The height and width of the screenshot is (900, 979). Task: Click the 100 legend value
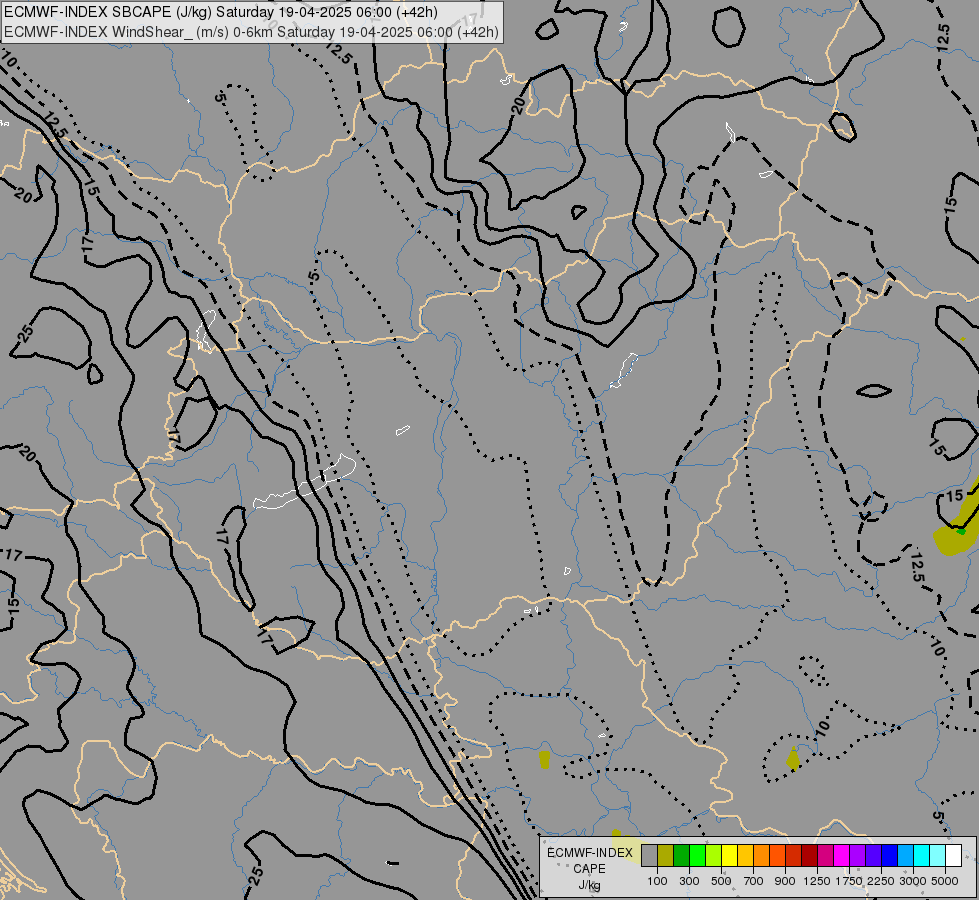click(x=657, y=881)
